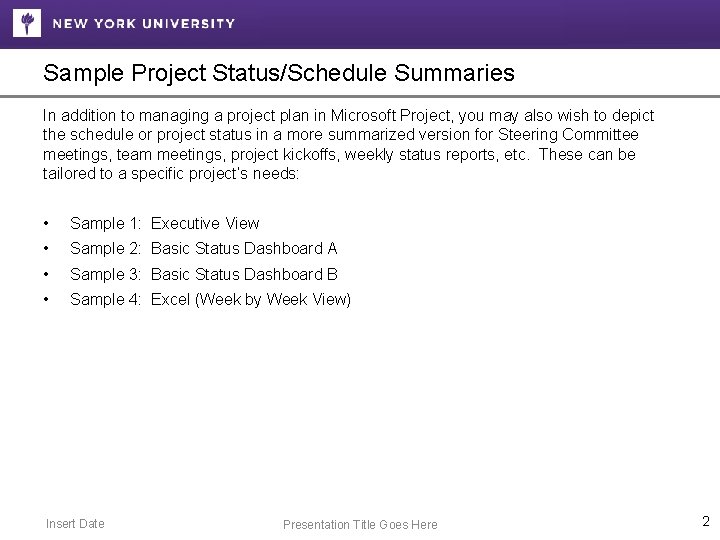The width and height of the screenshot is (720, 540).
Task: Click the 'Presentation Title Goes Here' footer
Action: (x=360, y=524)
